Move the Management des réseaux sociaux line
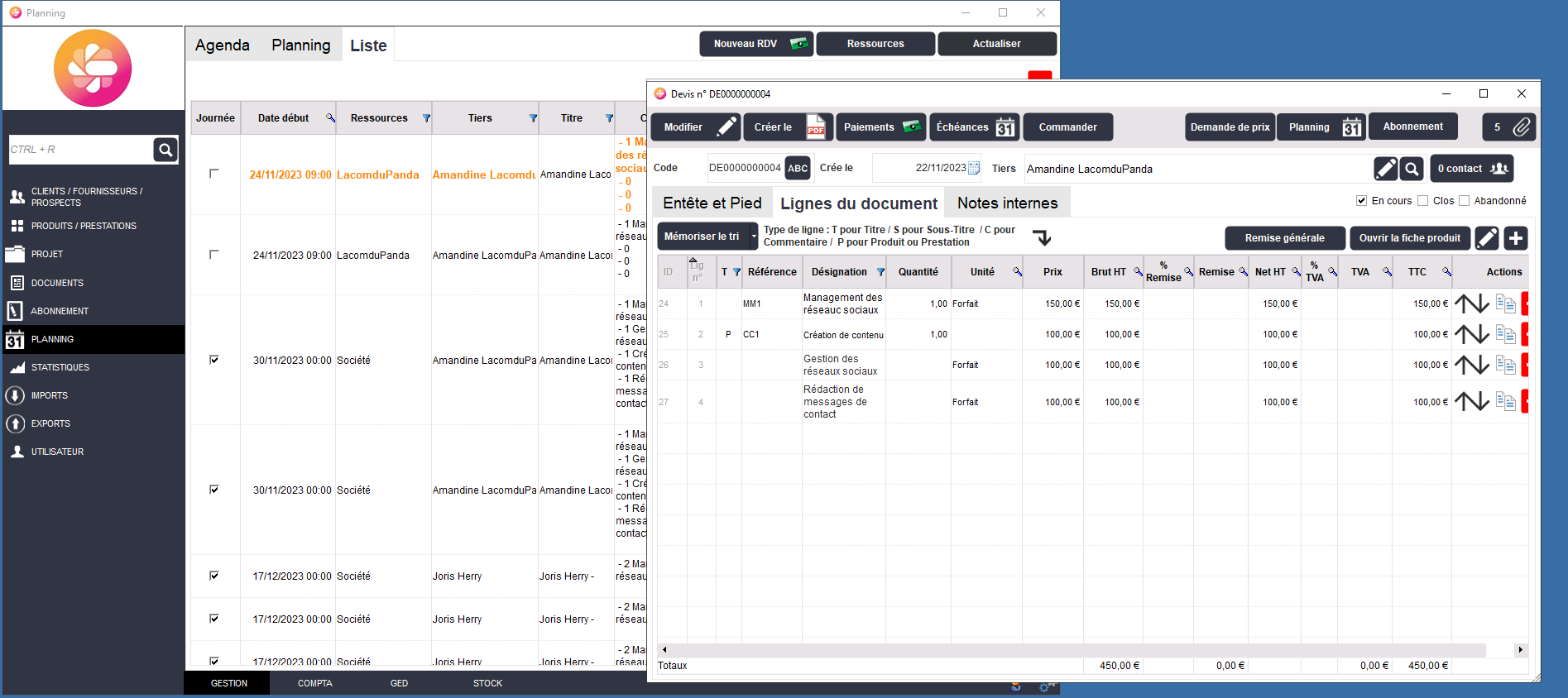Image resolution: width=1568 pixels, height=698 pixels. click(1471, 304)
